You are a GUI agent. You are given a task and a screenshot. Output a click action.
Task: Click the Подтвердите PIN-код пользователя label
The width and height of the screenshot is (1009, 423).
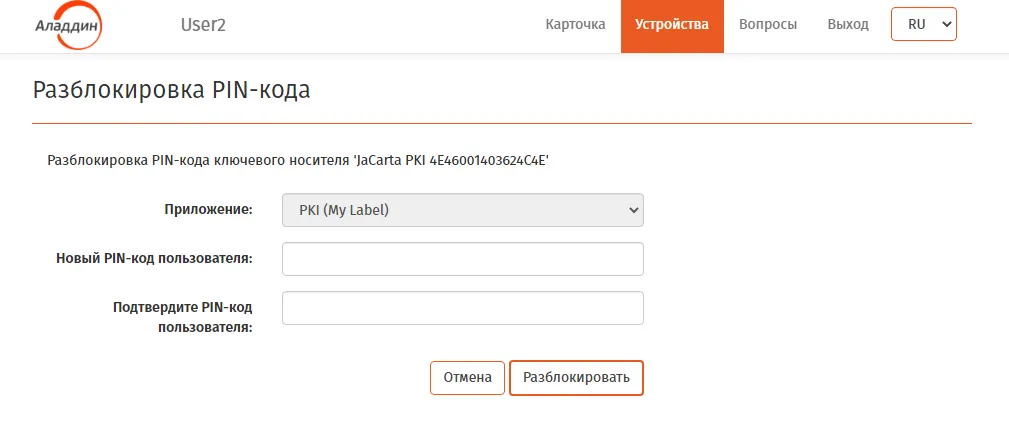(183, 317)
